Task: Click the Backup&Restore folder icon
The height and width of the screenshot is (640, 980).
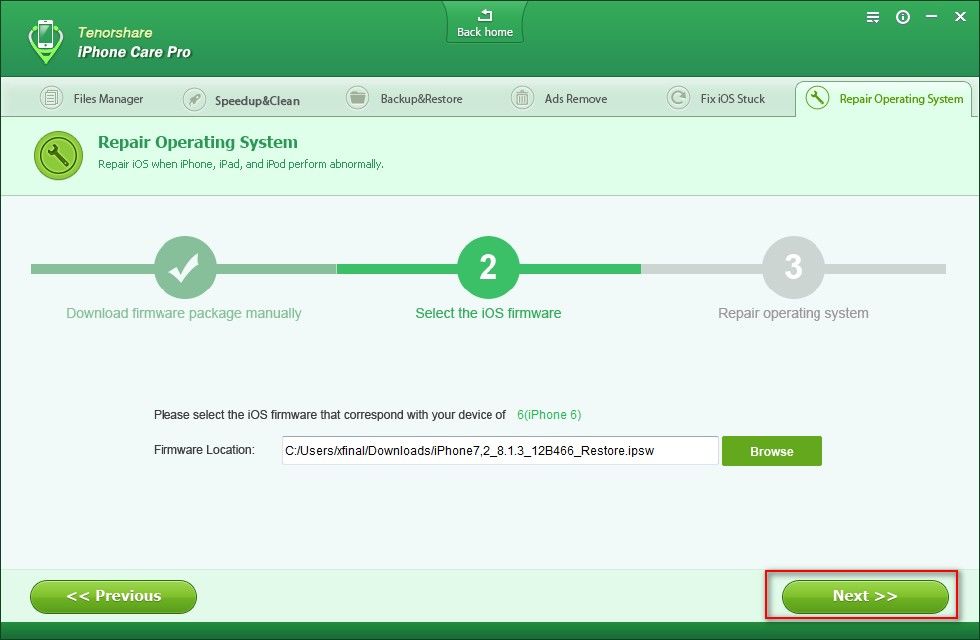Action: [x=358, y=98]
